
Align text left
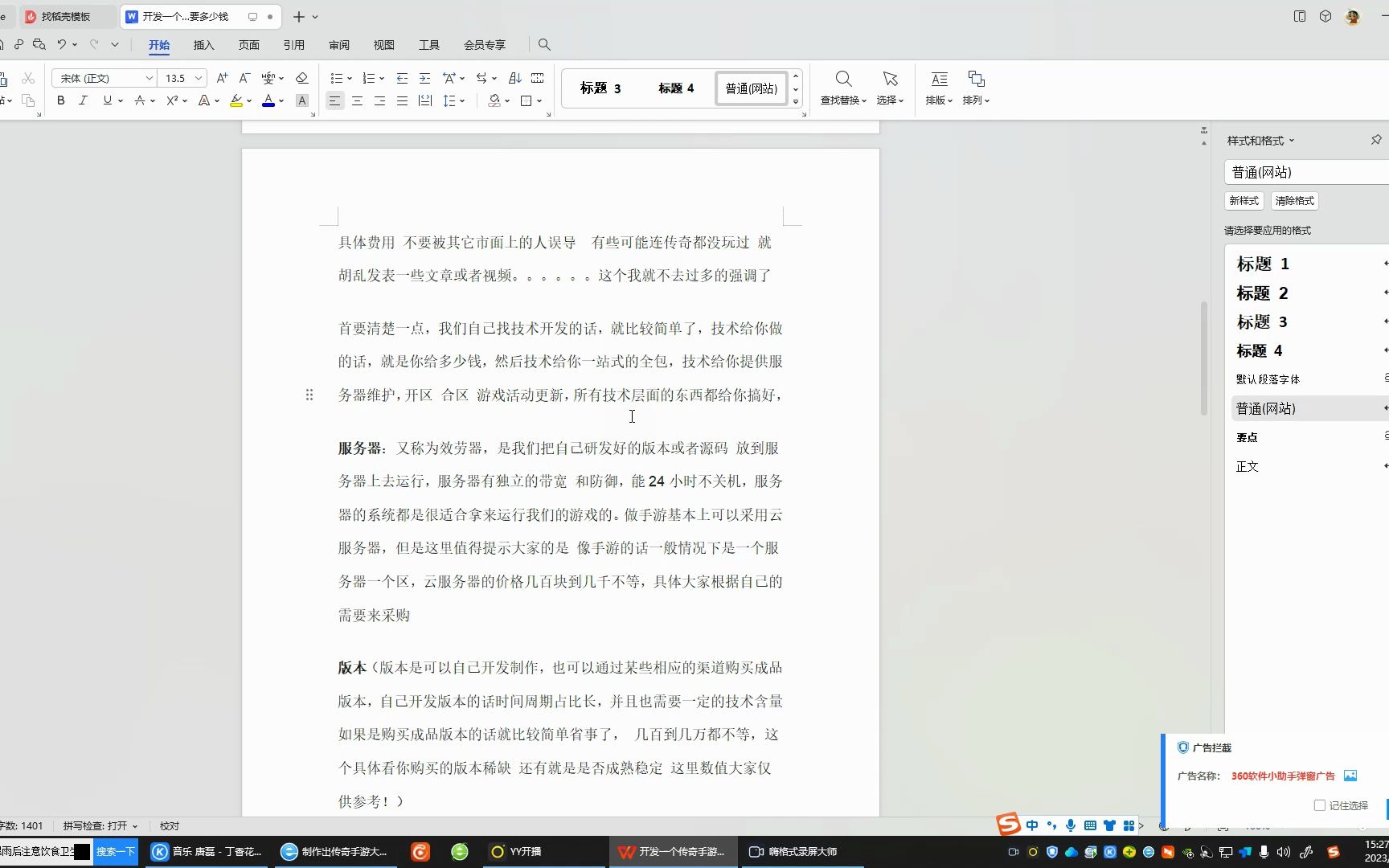click(x=335, y=100)
